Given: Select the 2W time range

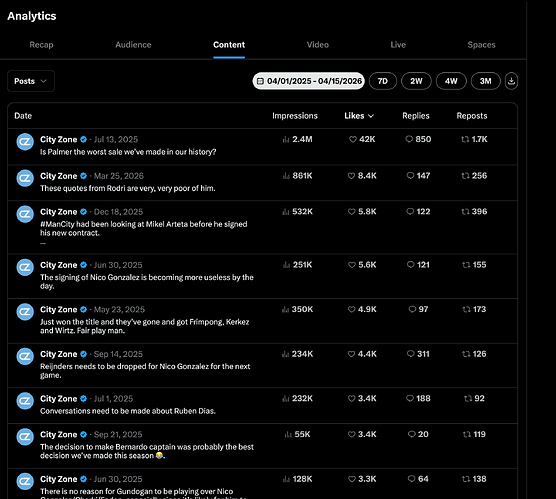Looking at the screenshot, I should [416, 81].
